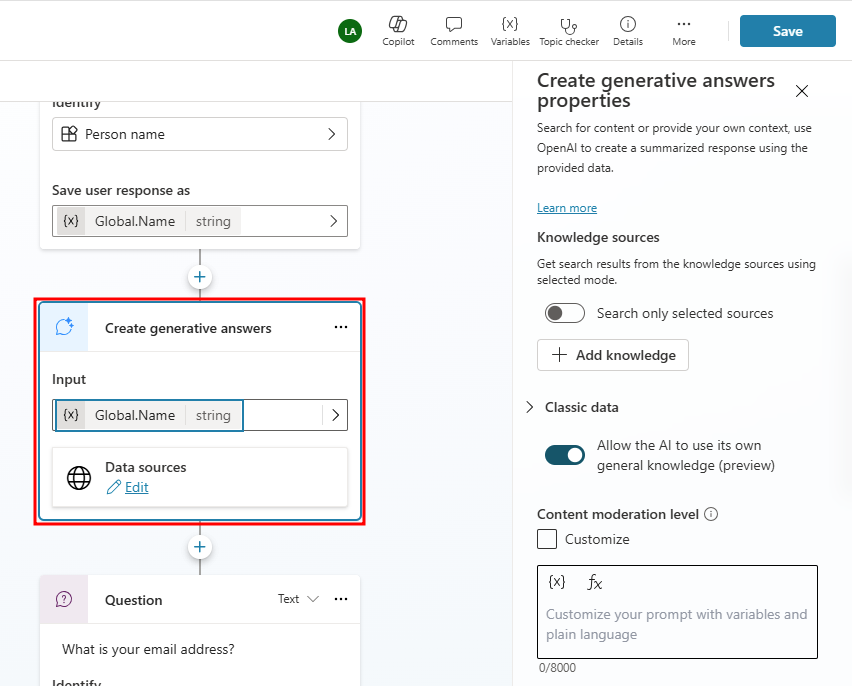Open the Variables panel
This screenshot has width=852, height=686.
(x=510, y=31)
